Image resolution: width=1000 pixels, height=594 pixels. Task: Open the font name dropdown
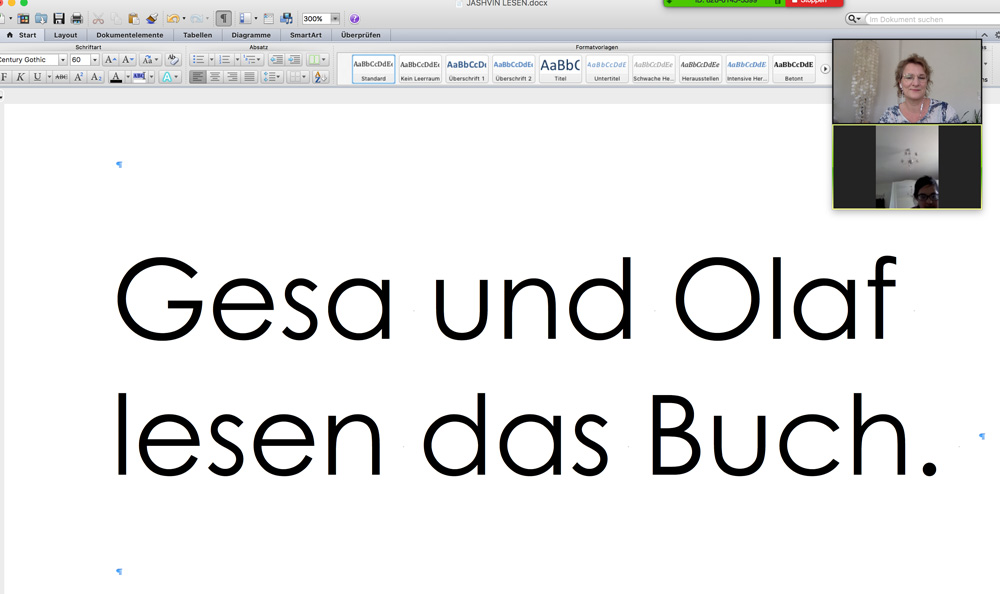(62, 59)
